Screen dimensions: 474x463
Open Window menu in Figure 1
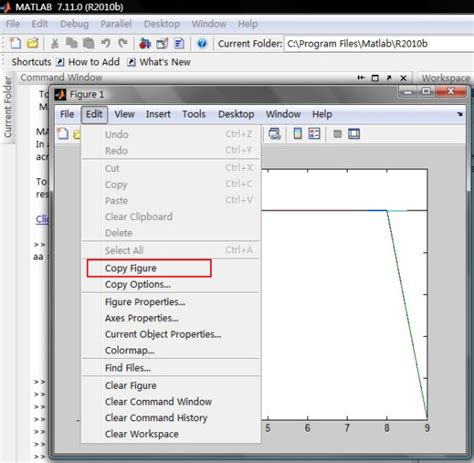[283, 114]
